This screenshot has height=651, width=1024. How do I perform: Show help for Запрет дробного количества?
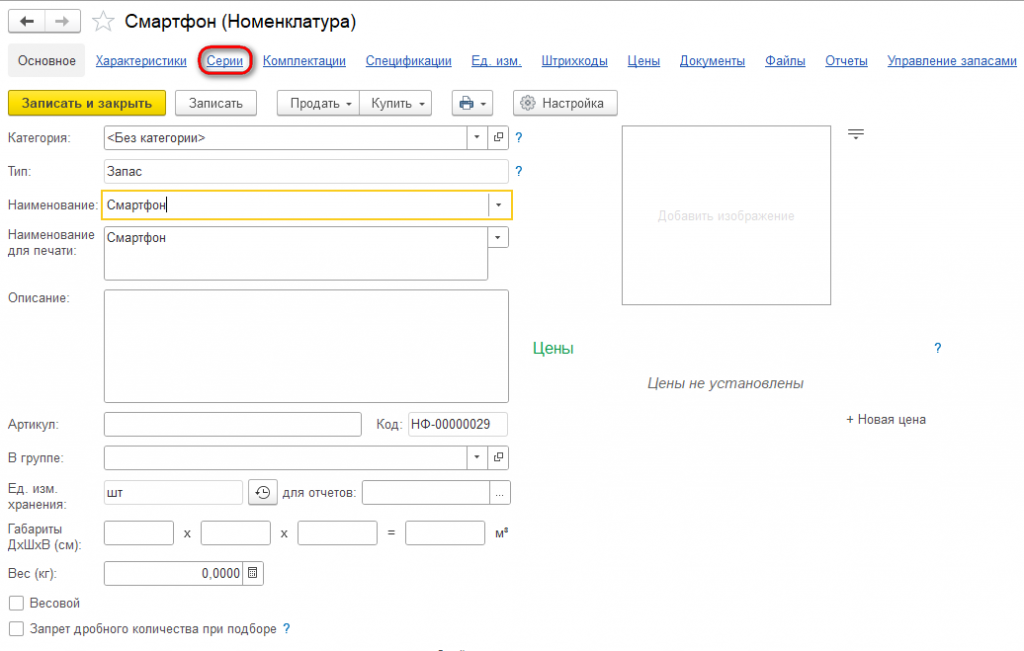point(286,629)
